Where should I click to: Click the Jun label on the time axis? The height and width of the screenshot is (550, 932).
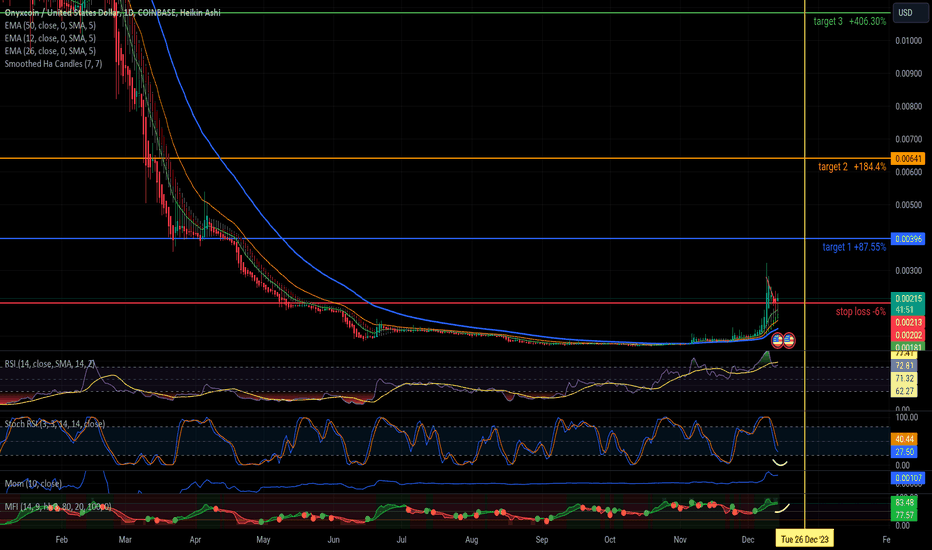tap(333, 539)
